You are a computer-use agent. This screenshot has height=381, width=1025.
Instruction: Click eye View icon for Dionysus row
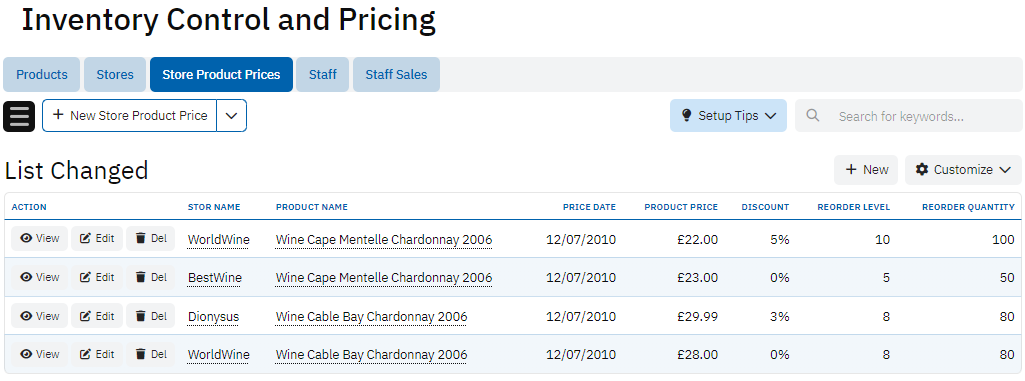(26, 316)
